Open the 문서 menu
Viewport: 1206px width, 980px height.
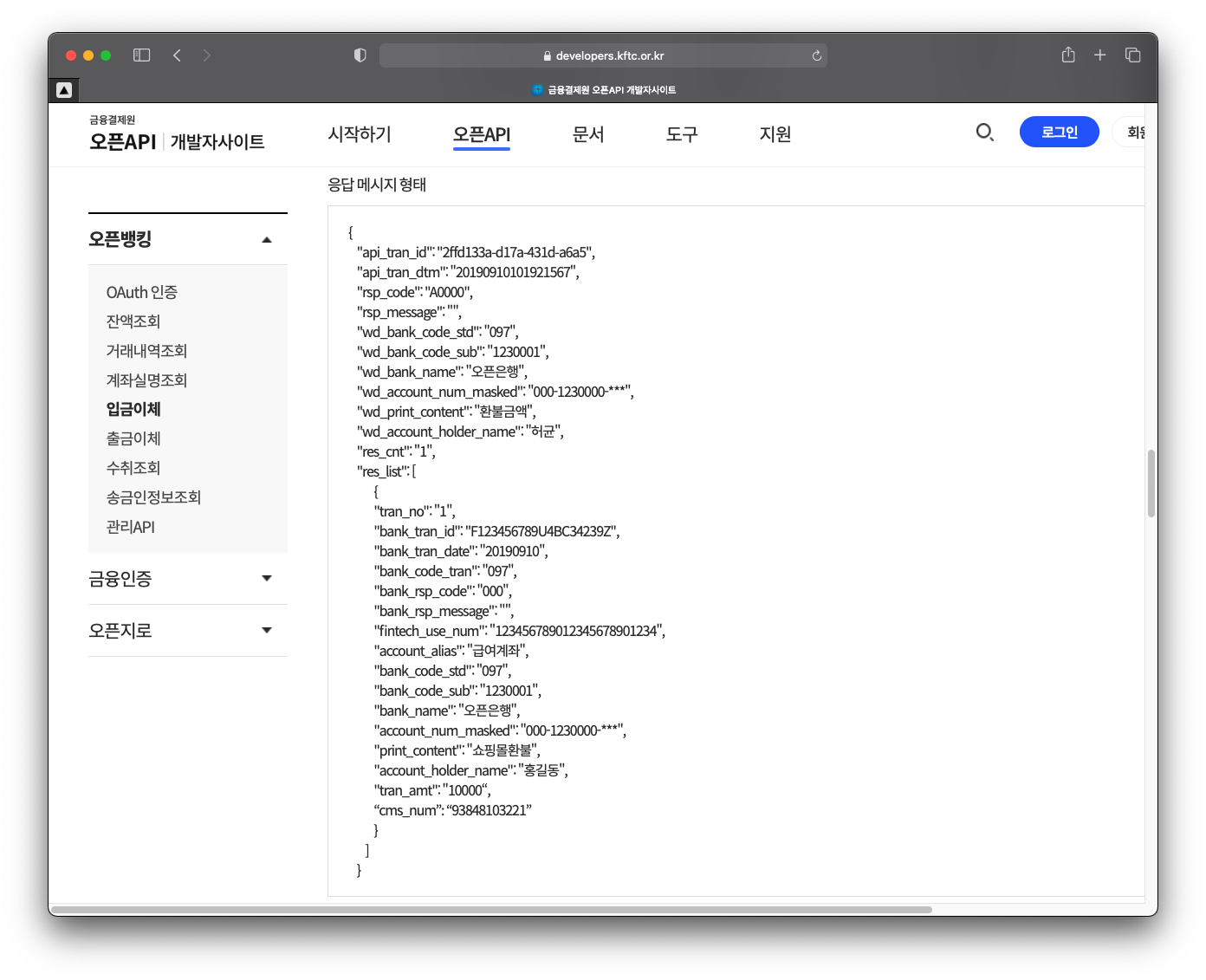click(x=588, y=134)
